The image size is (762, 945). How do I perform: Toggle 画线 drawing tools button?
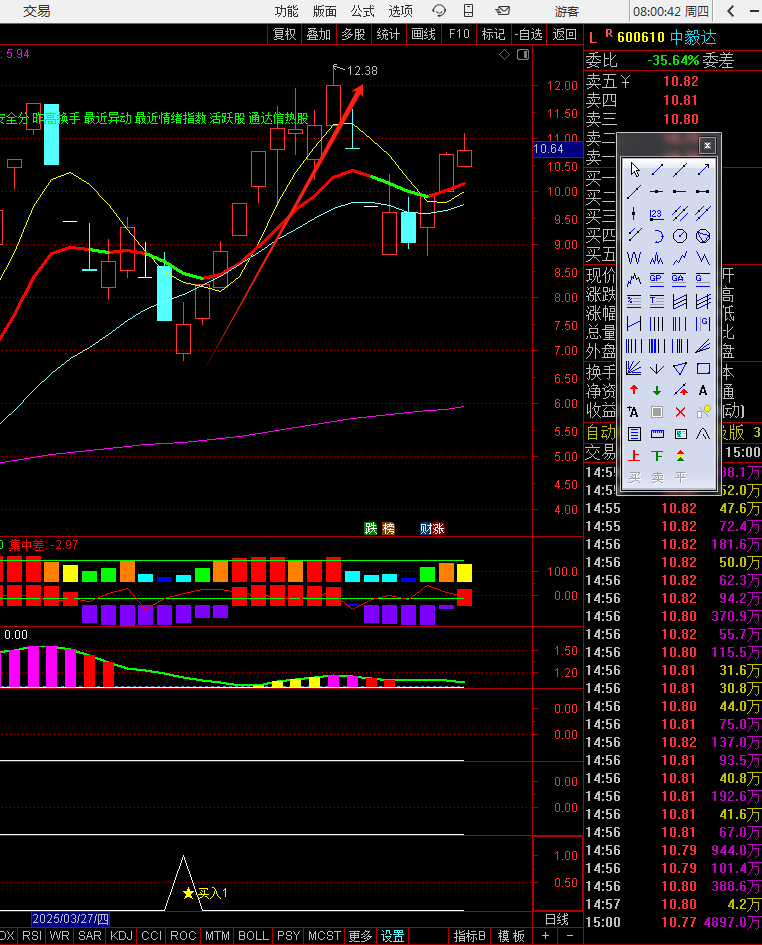tap(424, 34)
